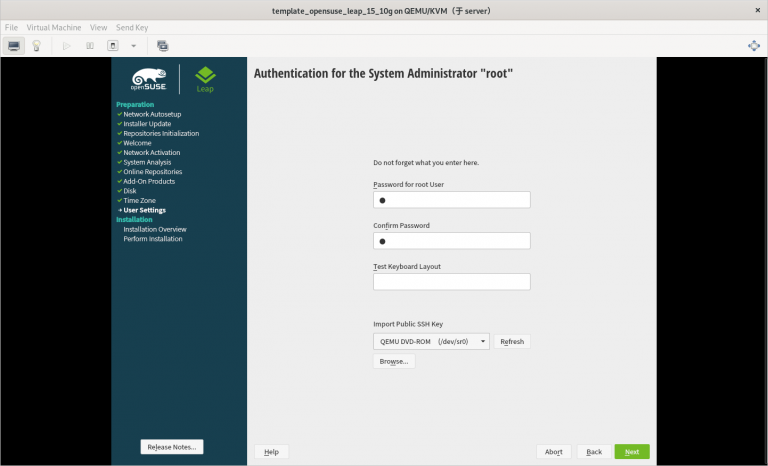Open the Send Key menu

132,27
